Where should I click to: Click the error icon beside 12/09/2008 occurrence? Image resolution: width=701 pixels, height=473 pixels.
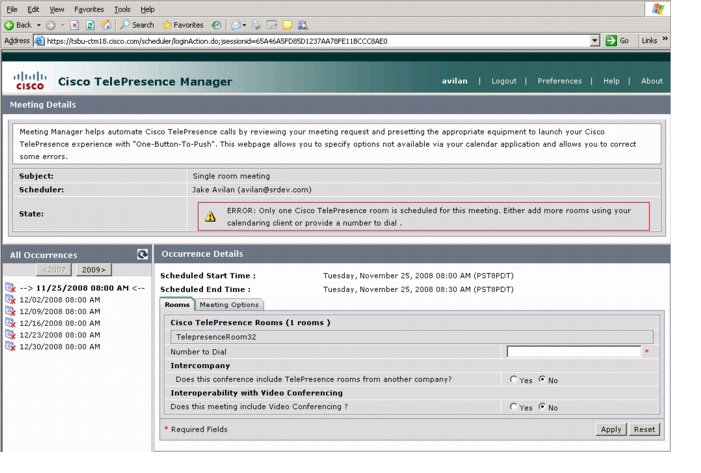(10, 311)
